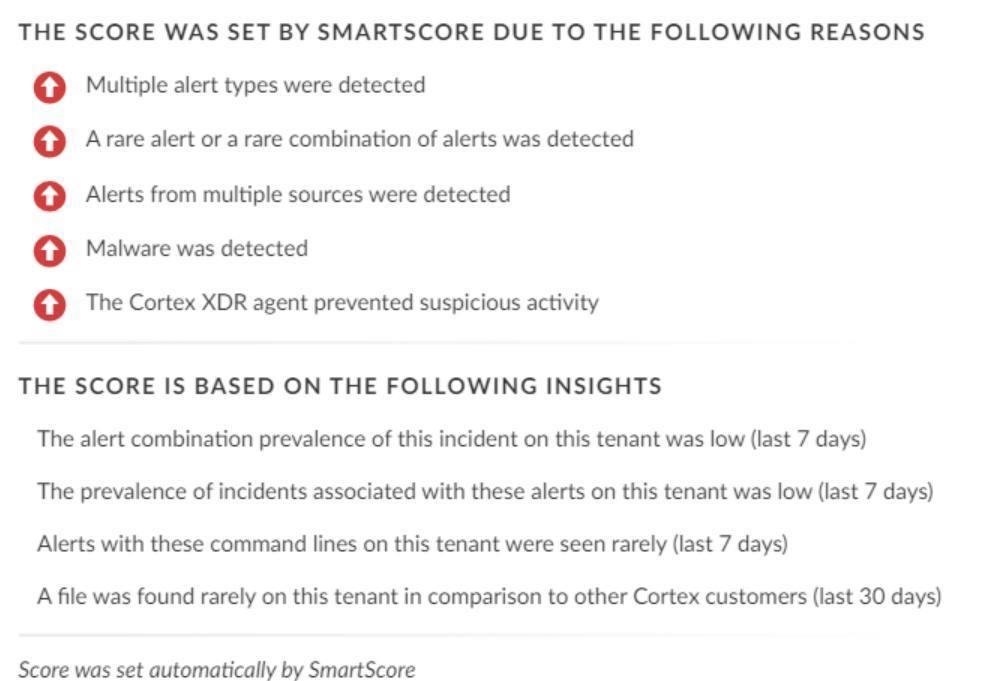Click the 'Score is based on following insights' heading

coord(340,386)
